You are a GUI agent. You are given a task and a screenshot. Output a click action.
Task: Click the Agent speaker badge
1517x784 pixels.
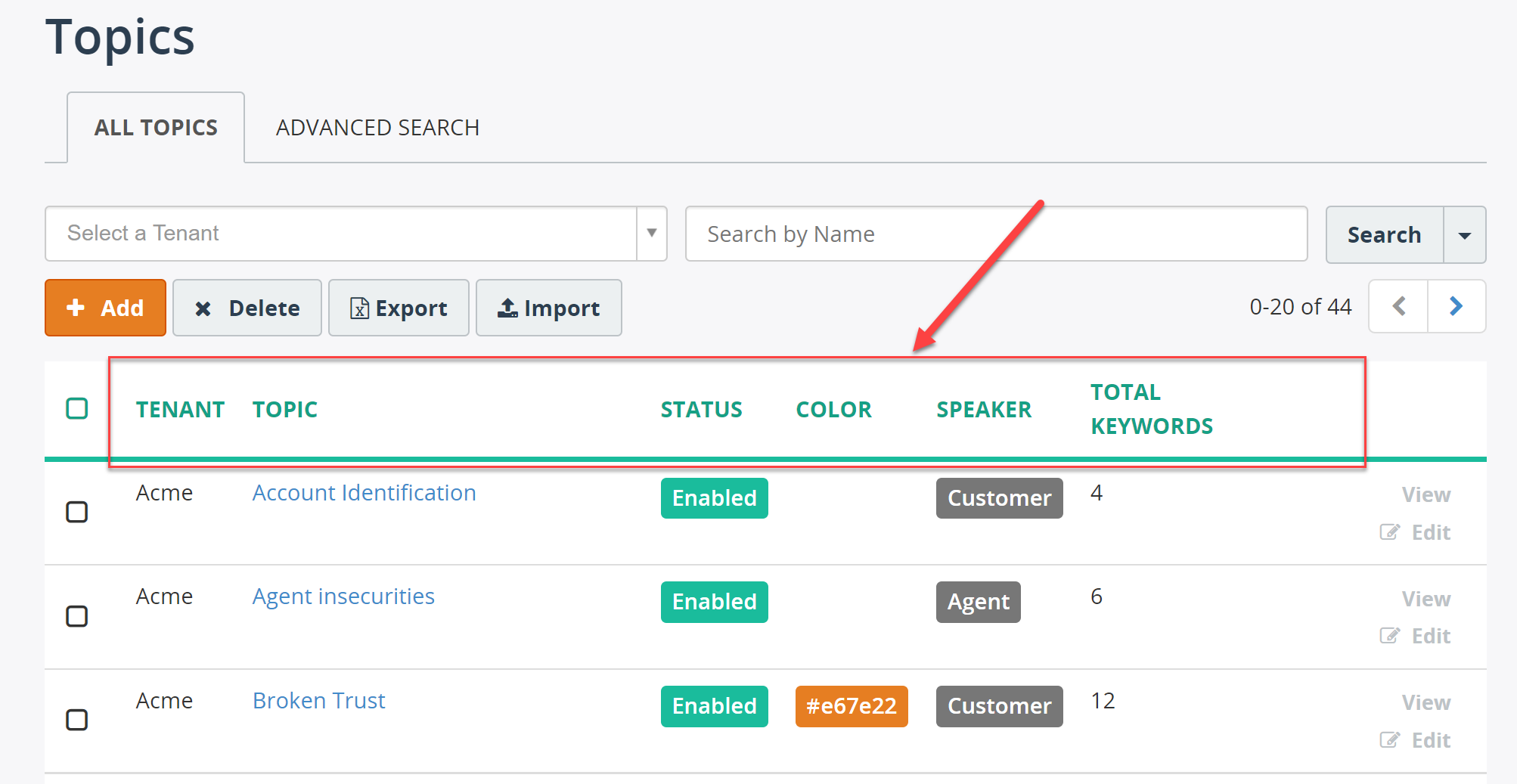[x=979, y=602]
